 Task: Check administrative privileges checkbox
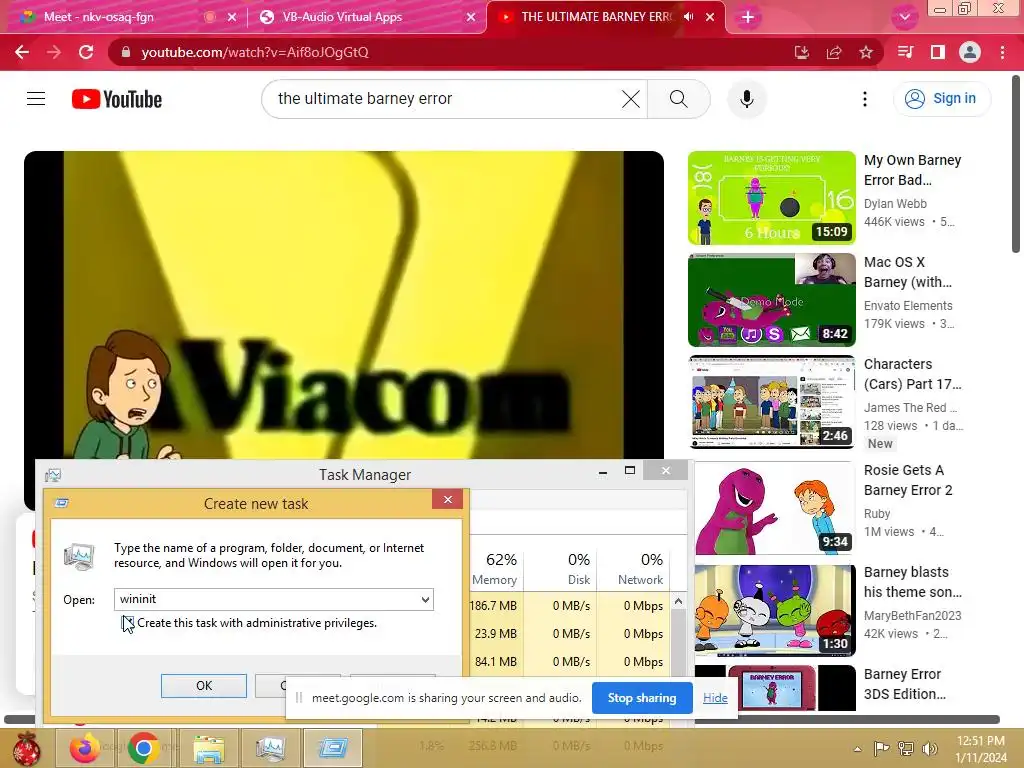tap(128, 623)
